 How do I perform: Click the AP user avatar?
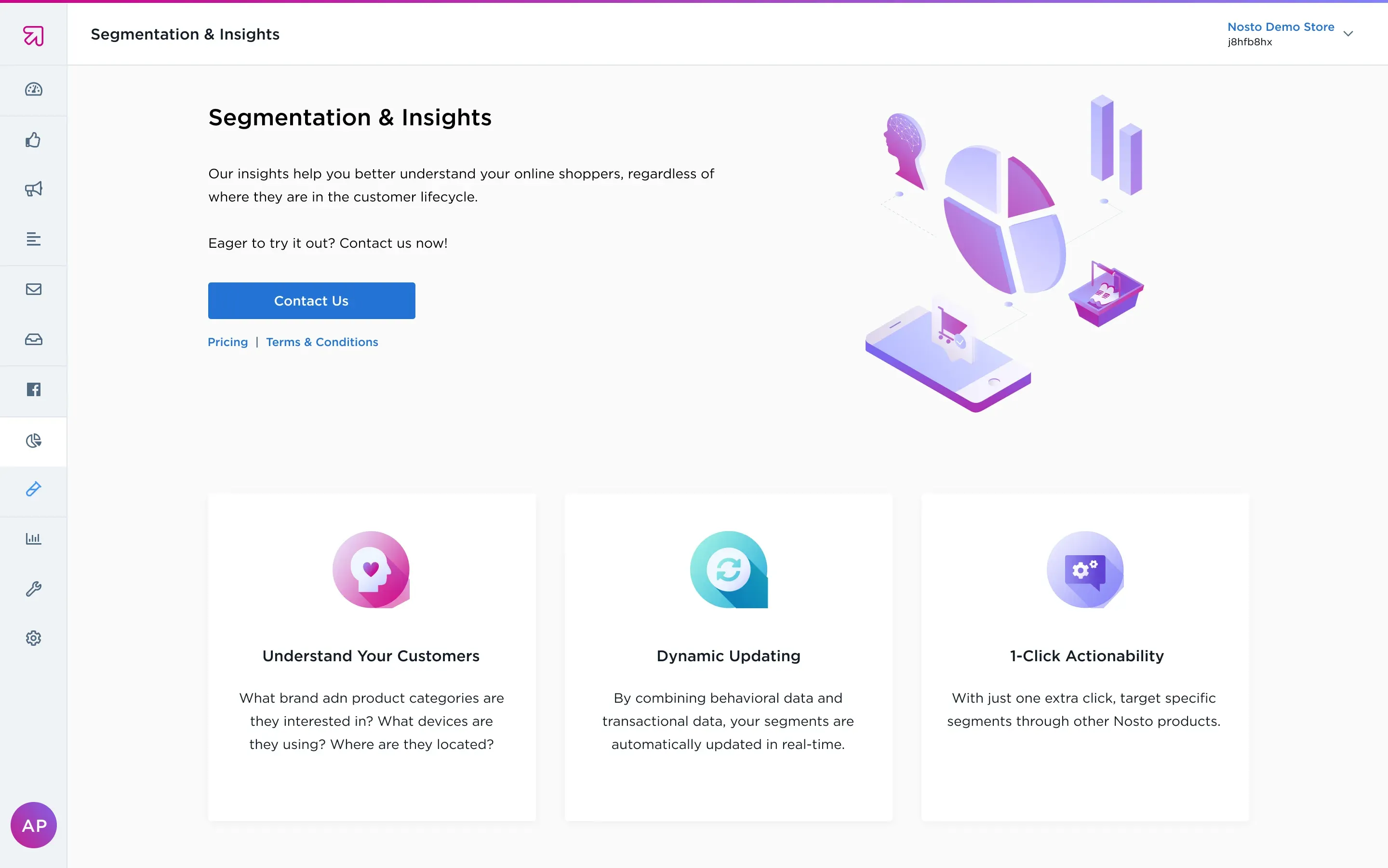tap(33, 825)
